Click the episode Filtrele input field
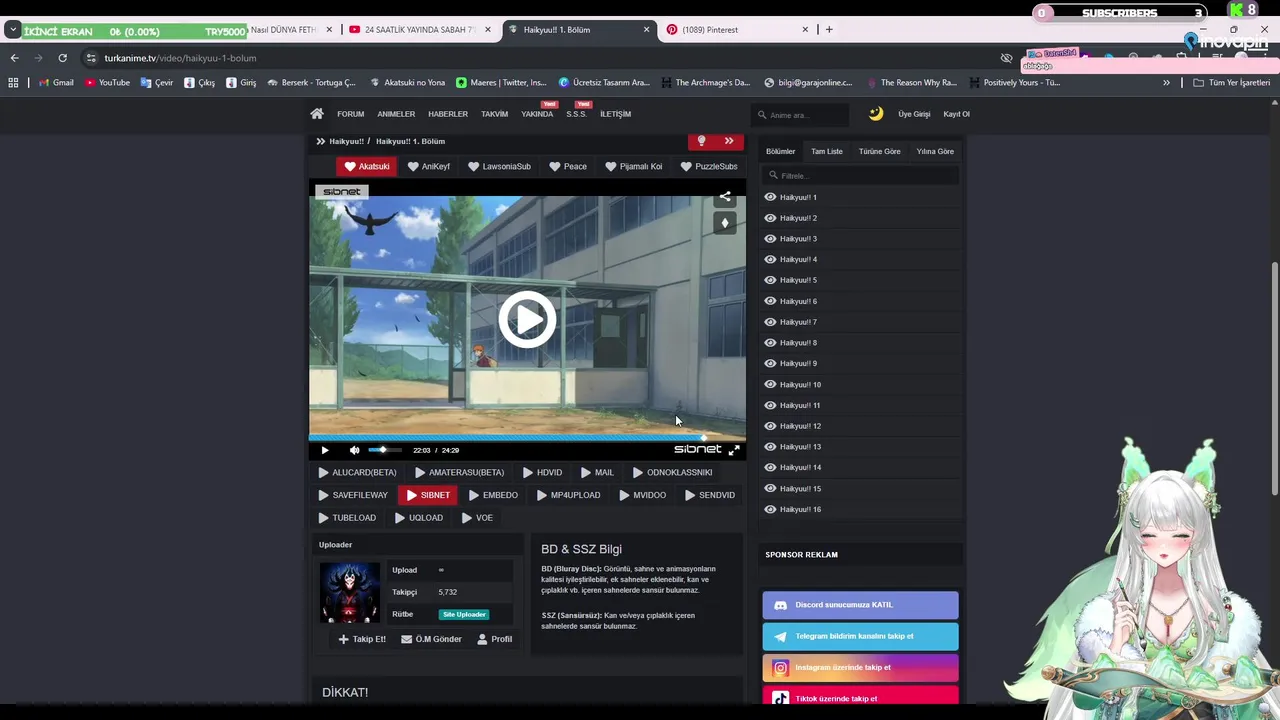Screen dimensions: 1280x720 [x=861, y=175]
